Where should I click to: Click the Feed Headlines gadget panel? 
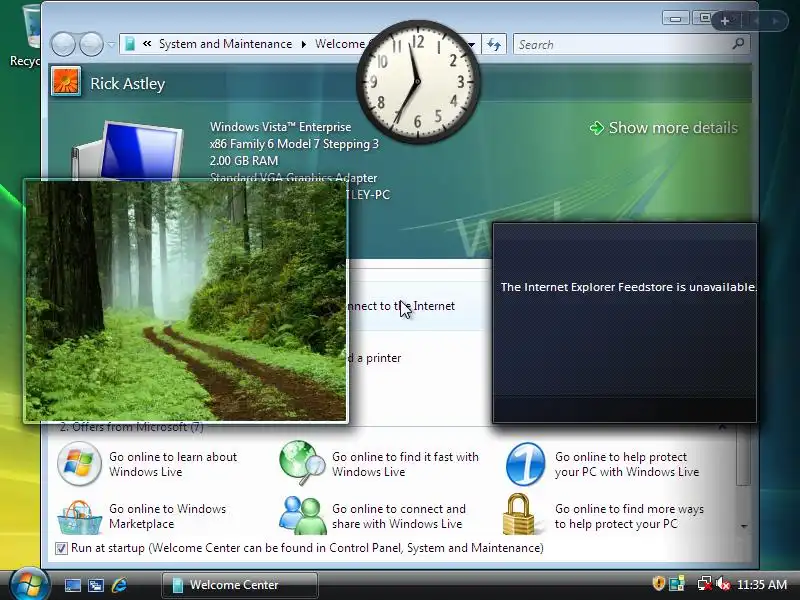tap(624, 322)
